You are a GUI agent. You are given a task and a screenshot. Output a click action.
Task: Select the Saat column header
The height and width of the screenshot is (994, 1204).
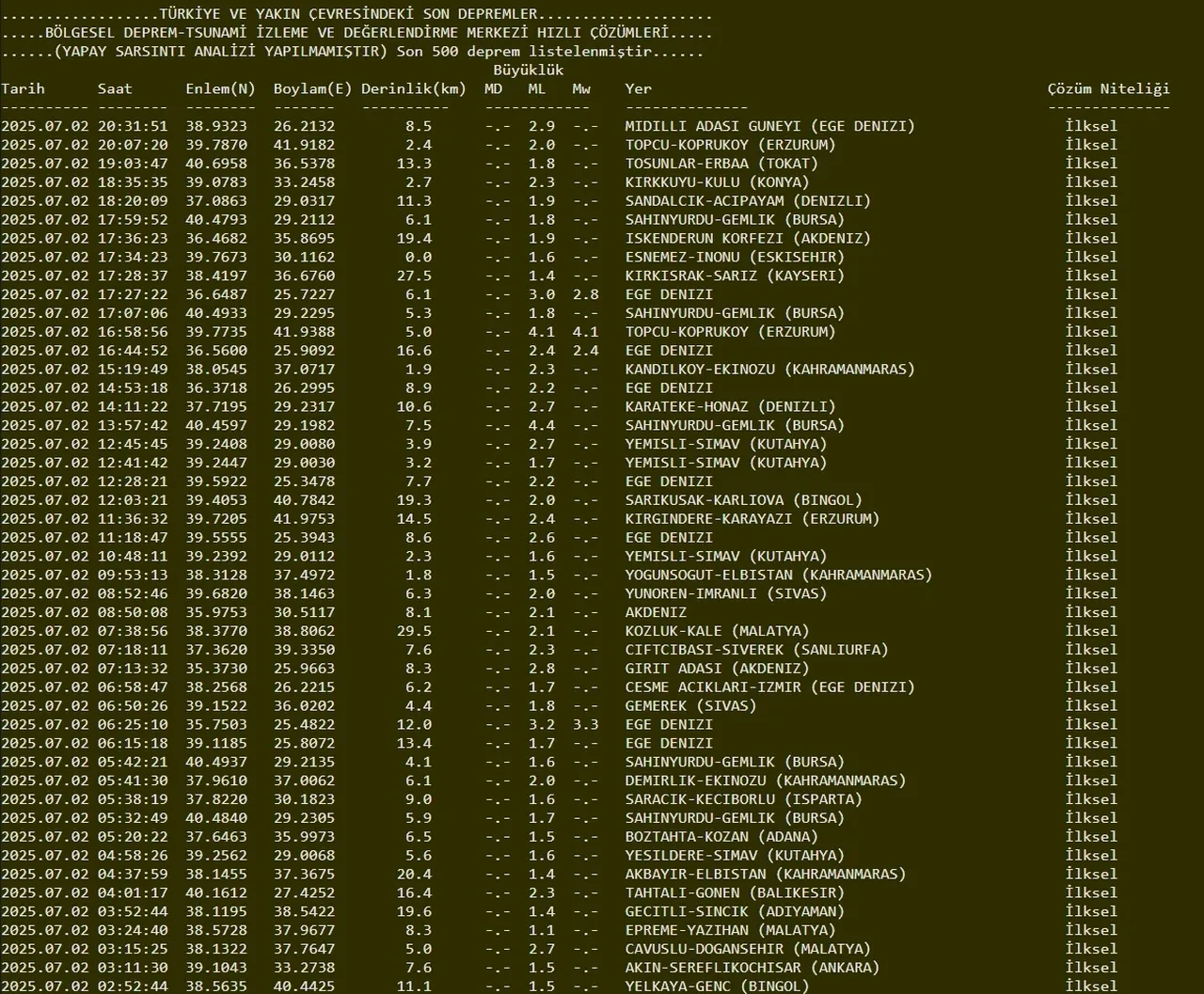(x=115, y=88)
